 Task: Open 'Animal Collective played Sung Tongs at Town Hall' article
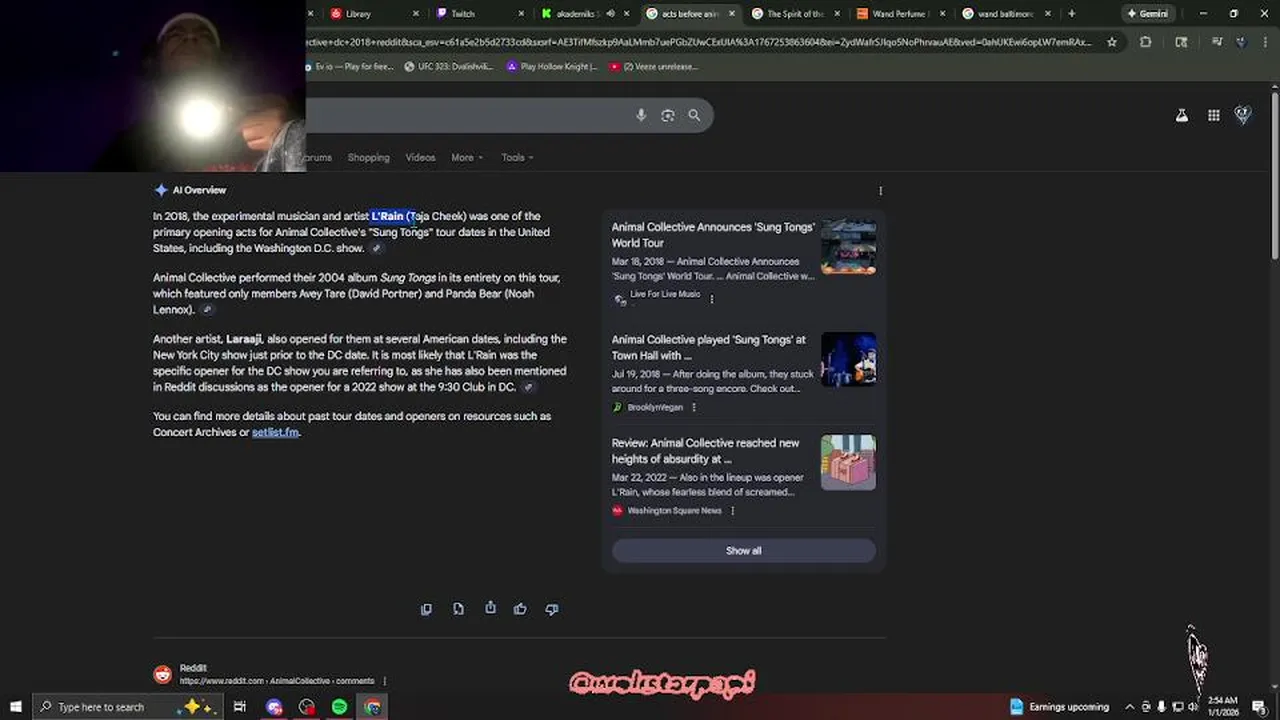(709, 347)
